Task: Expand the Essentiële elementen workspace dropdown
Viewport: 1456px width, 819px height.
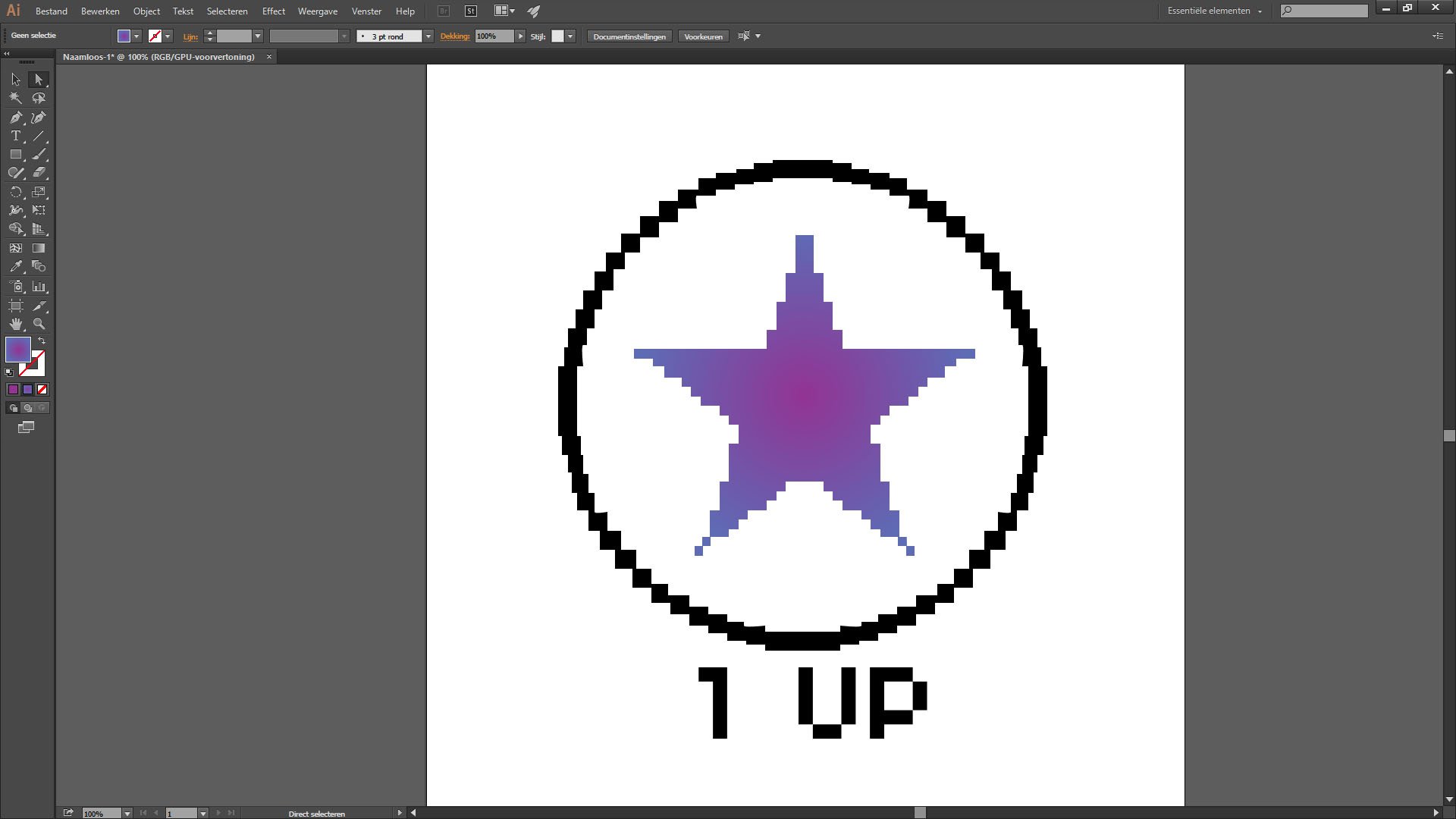Action: click(x=1260, y=11)
